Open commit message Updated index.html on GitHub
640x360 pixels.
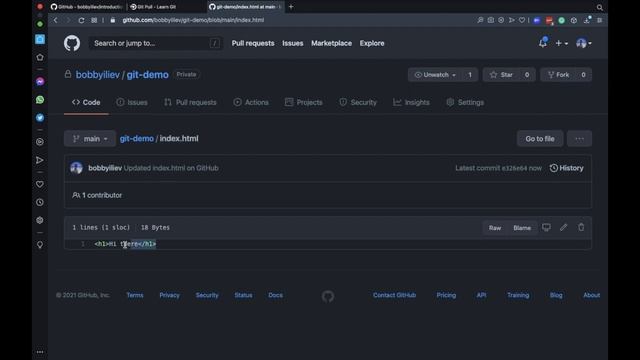point(171,168)
